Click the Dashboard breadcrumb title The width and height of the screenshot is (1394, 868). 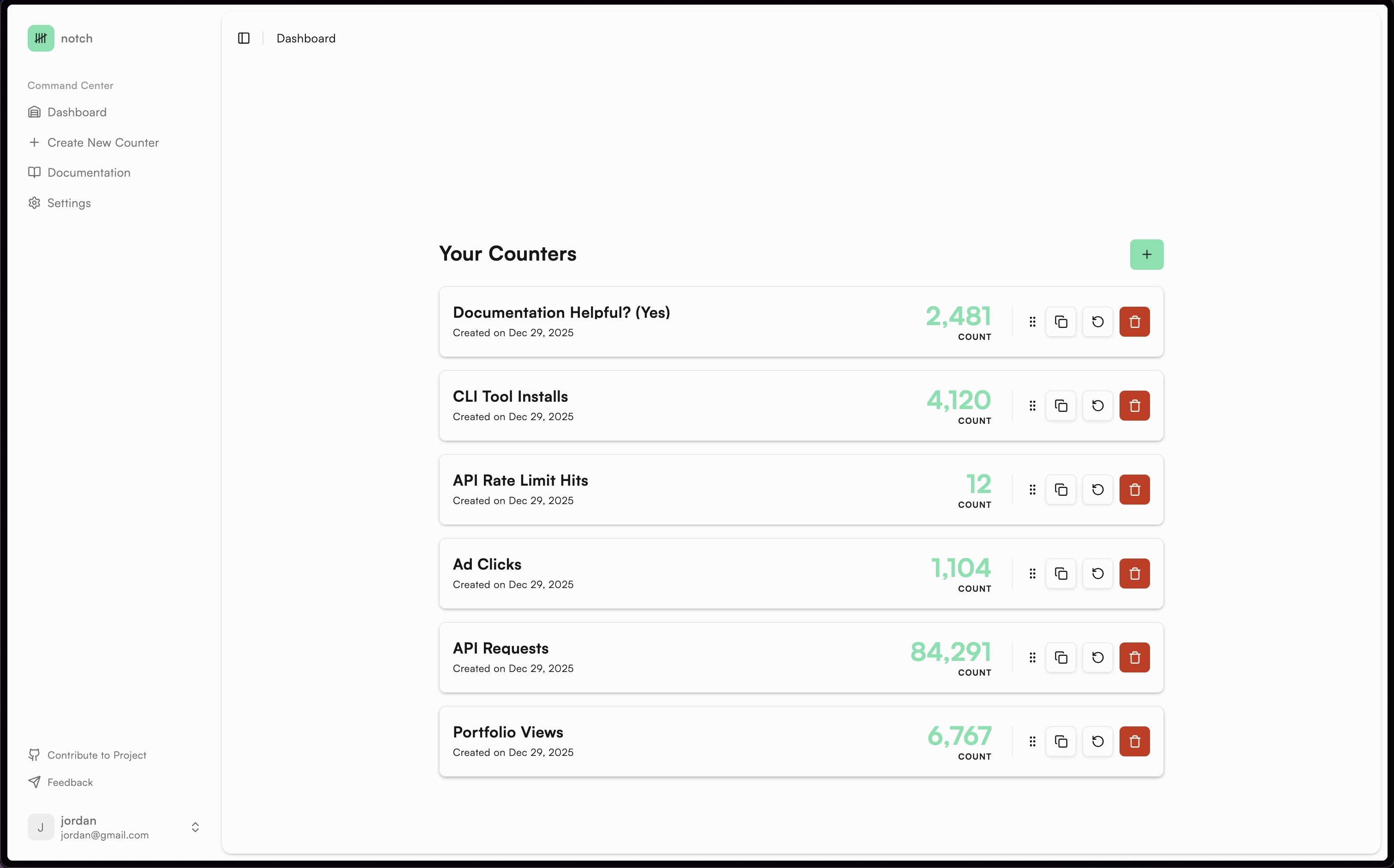[306, 38]
